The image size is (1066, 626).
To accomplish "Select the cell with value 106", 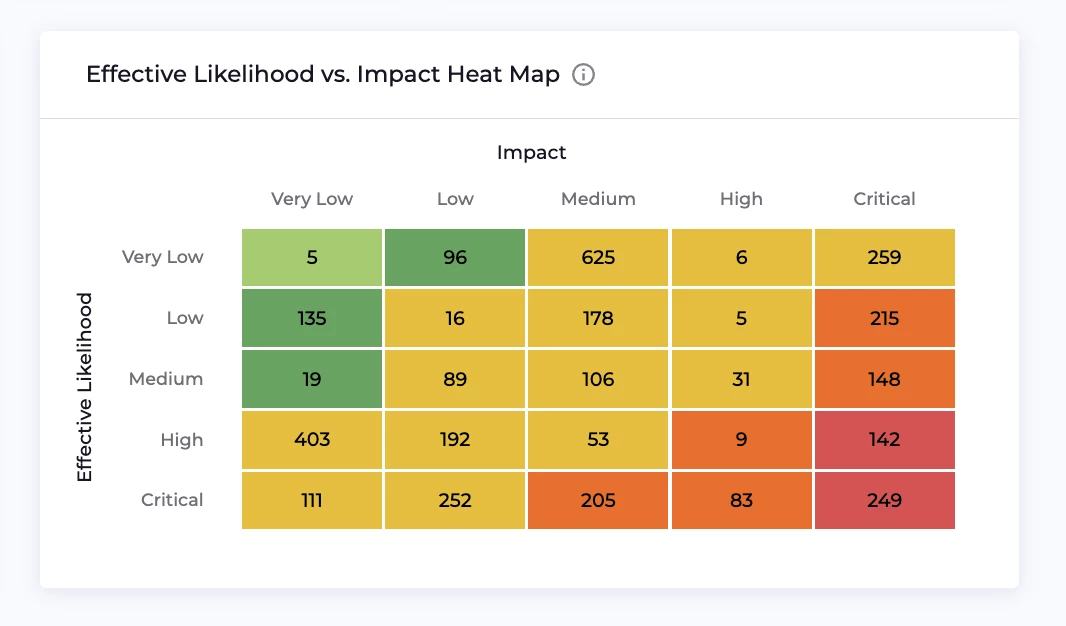I will [598, 379].
